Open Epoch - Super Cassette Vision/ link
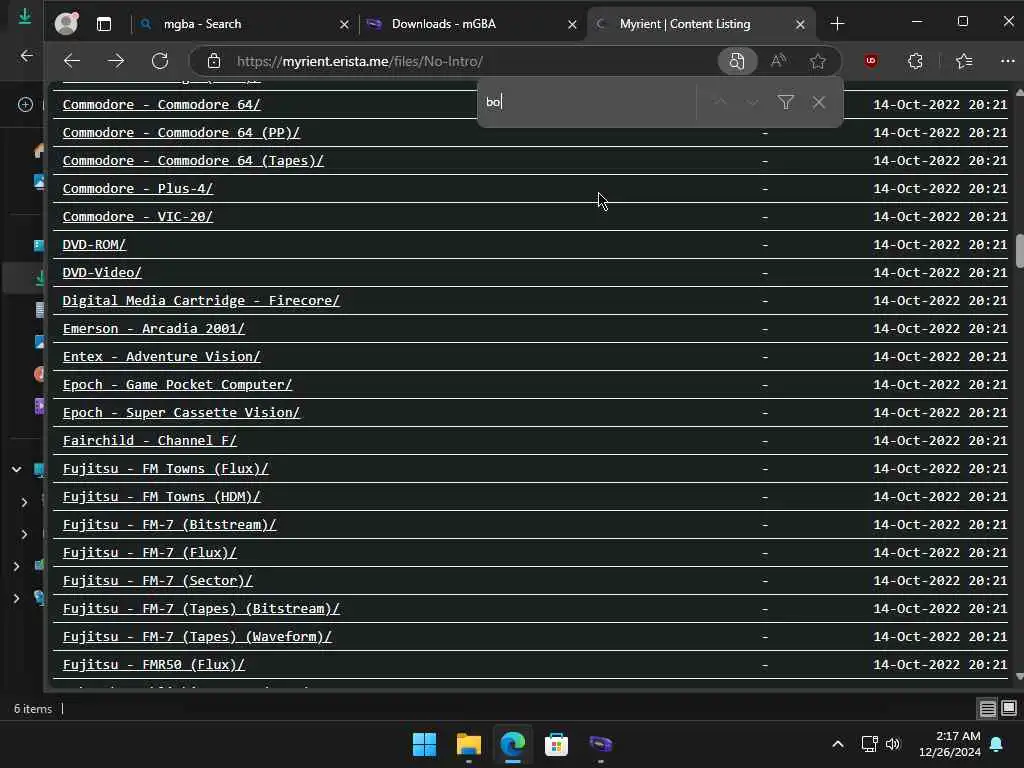 tap(181, 413)
